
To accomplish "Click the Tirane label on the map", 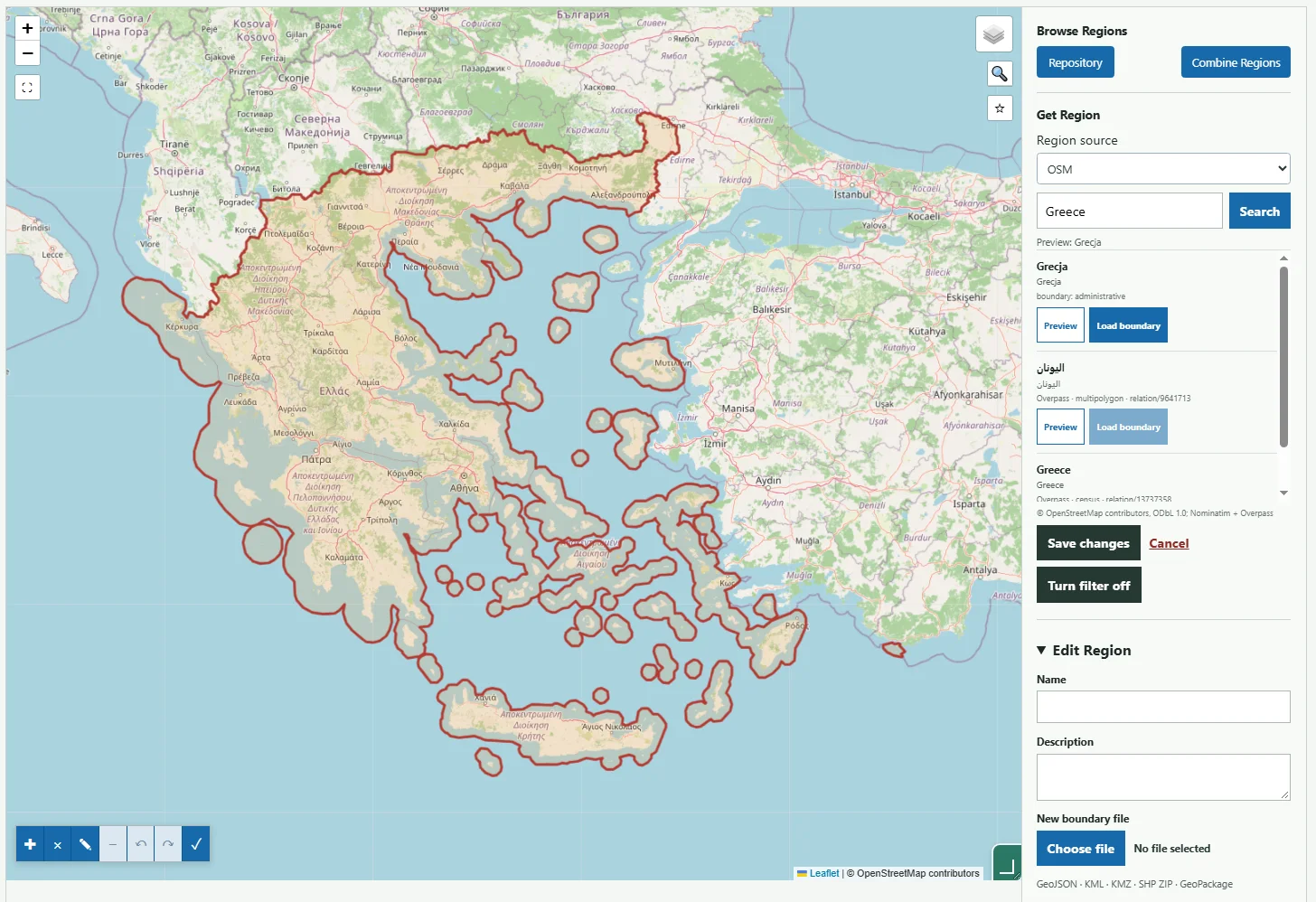I will 174,145.
